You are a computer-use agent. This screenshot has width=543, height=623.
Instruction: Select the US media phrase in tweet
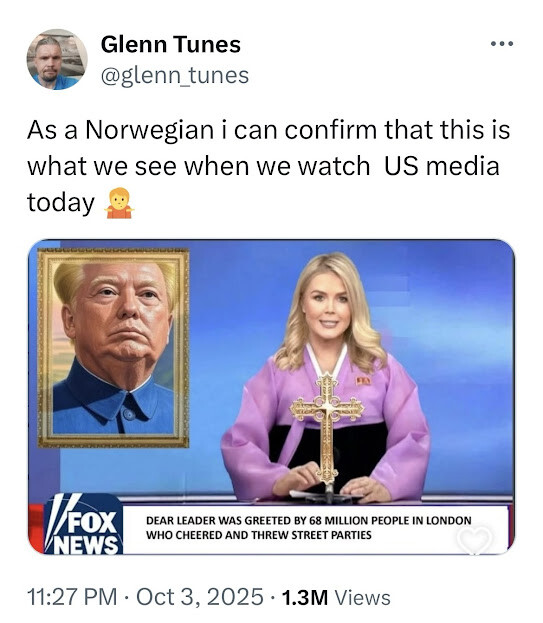point(442,166)
